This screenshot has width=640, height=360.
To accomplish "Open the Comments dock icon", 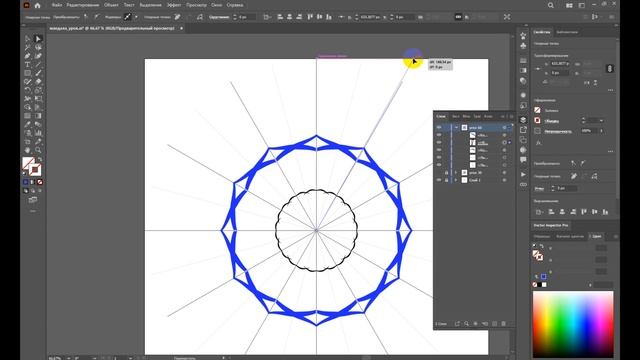I will pyautogui.click(x=523, y=160).
